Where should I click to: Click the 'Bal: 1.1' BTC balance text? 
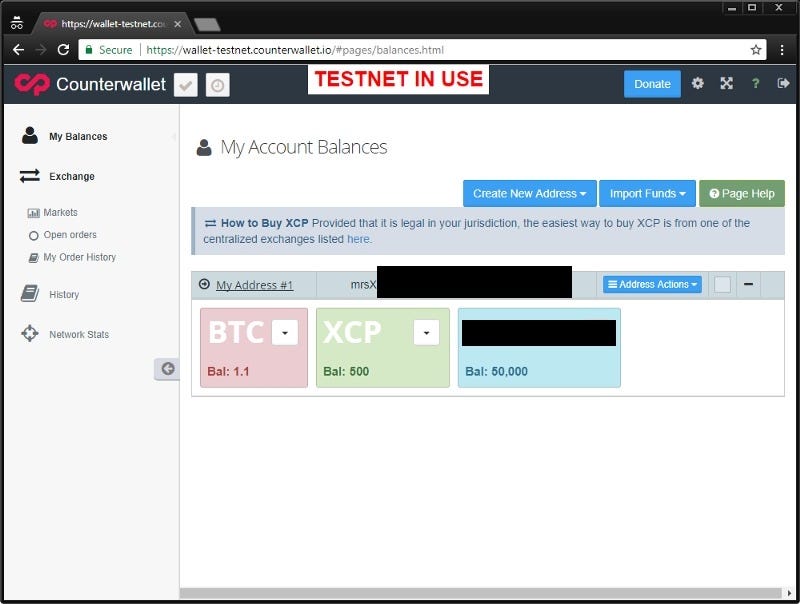228,371
